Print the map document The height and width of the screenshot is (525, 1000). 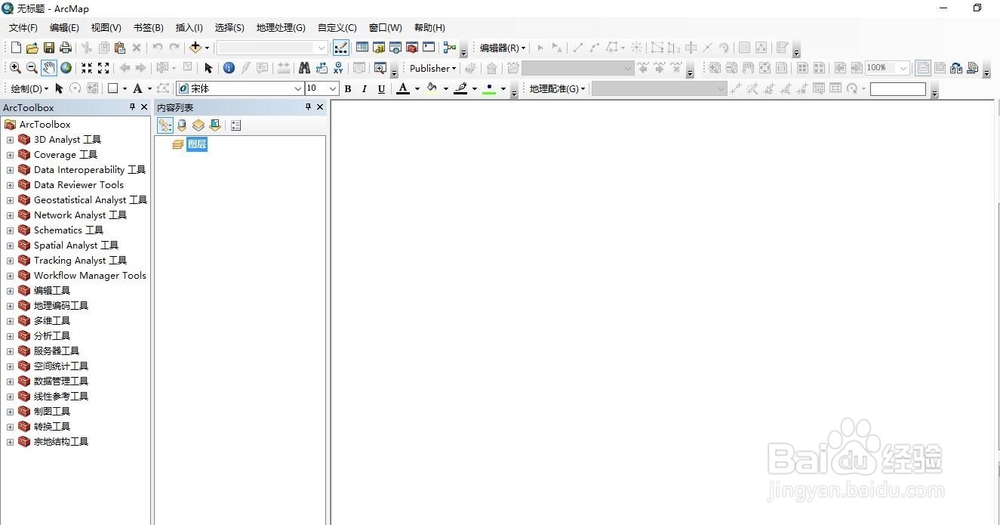tap(65, 47)
